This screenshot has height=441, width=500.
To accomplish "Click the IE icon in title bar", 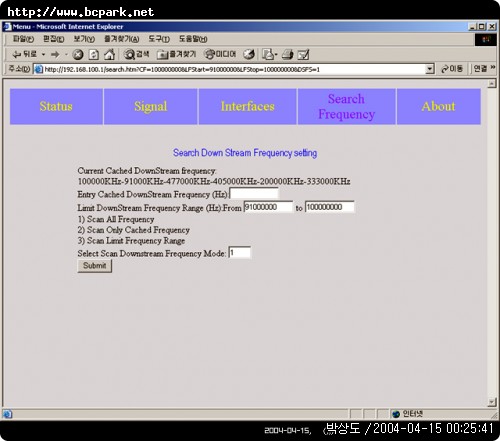I will (x=7, y=27).
